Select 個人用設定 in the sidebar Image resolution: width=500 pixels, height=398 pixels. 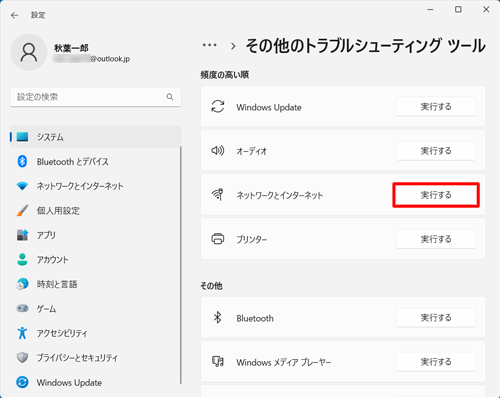click(x=96, y=210)
